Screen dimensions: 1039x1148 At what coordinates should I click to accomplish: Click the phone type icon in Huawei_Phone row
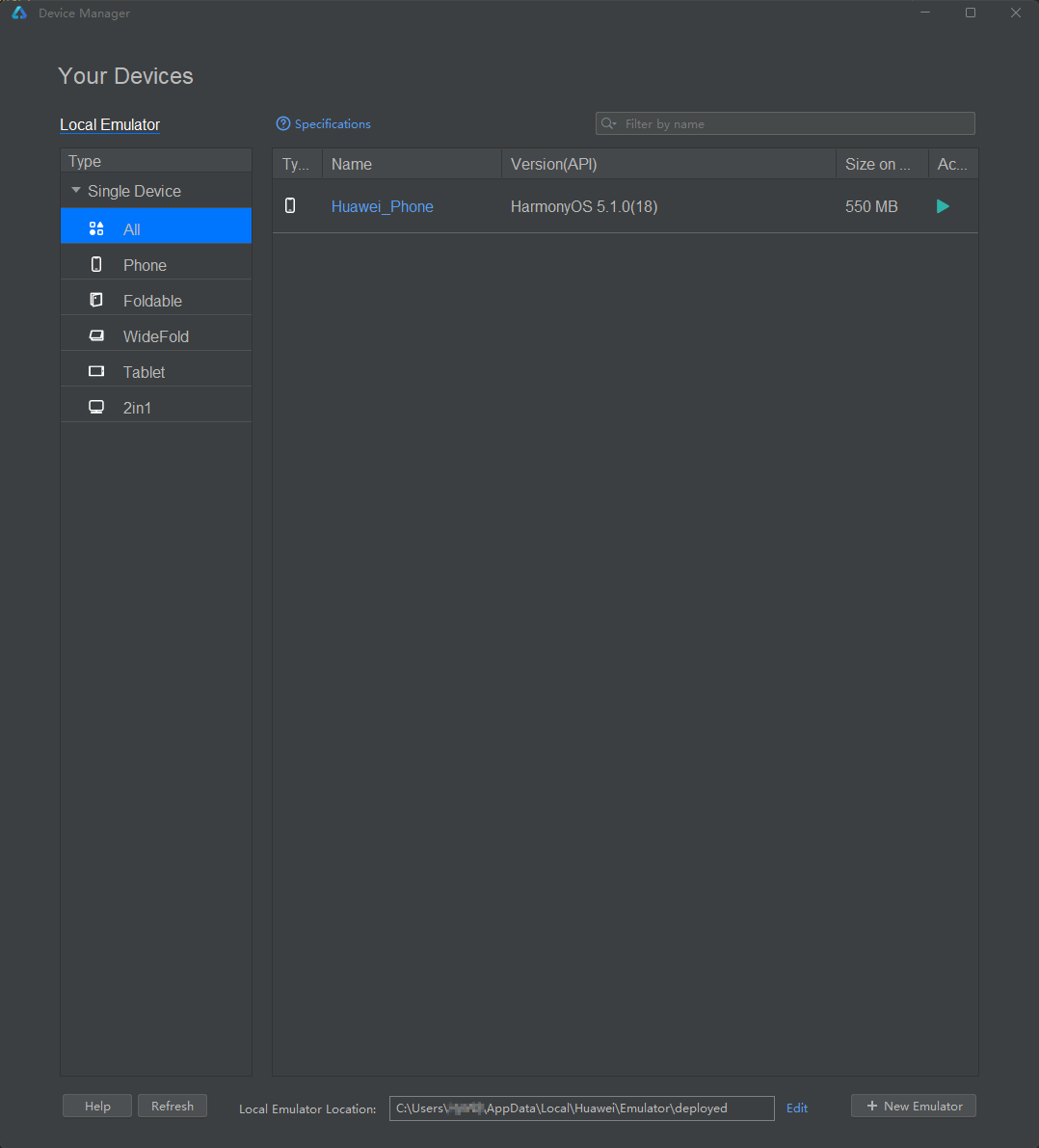tap(291, 205)
